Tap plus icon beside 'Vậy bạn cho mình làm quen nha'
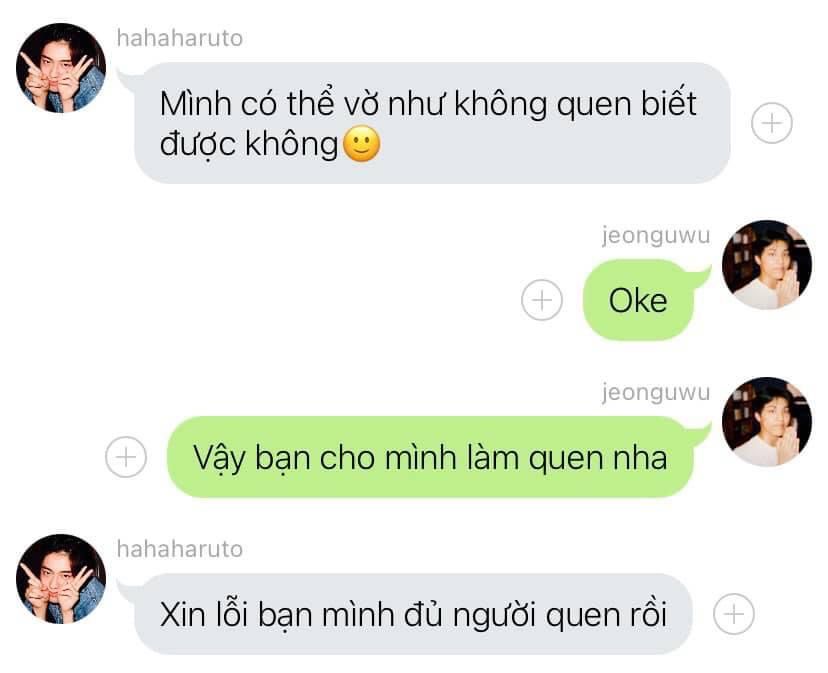The image size is (828, 673). coord(126,457)
